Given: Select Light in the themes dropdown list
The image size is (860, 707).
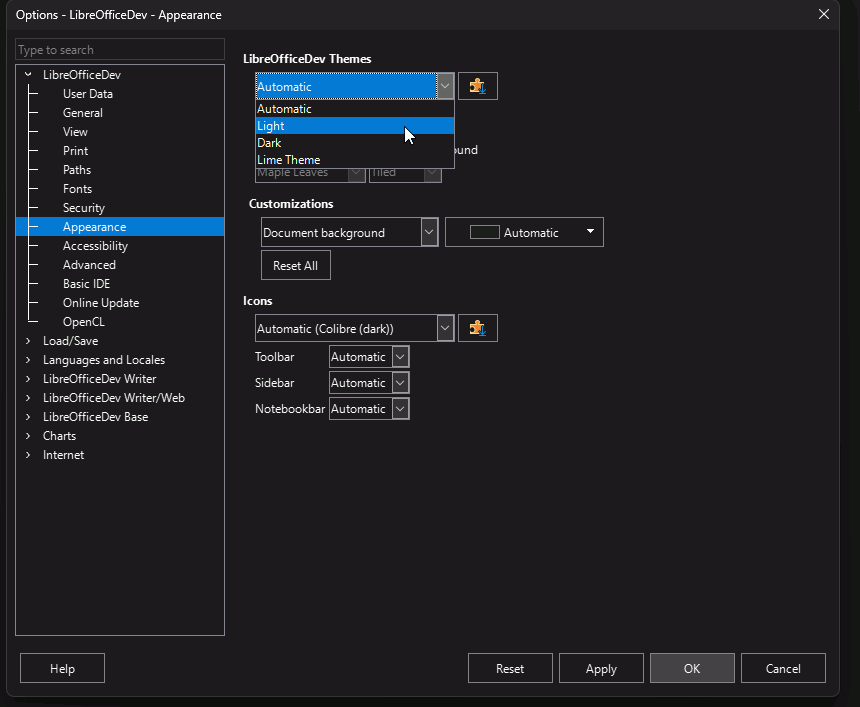Looking at the screenshot, I should click(355, 126).
